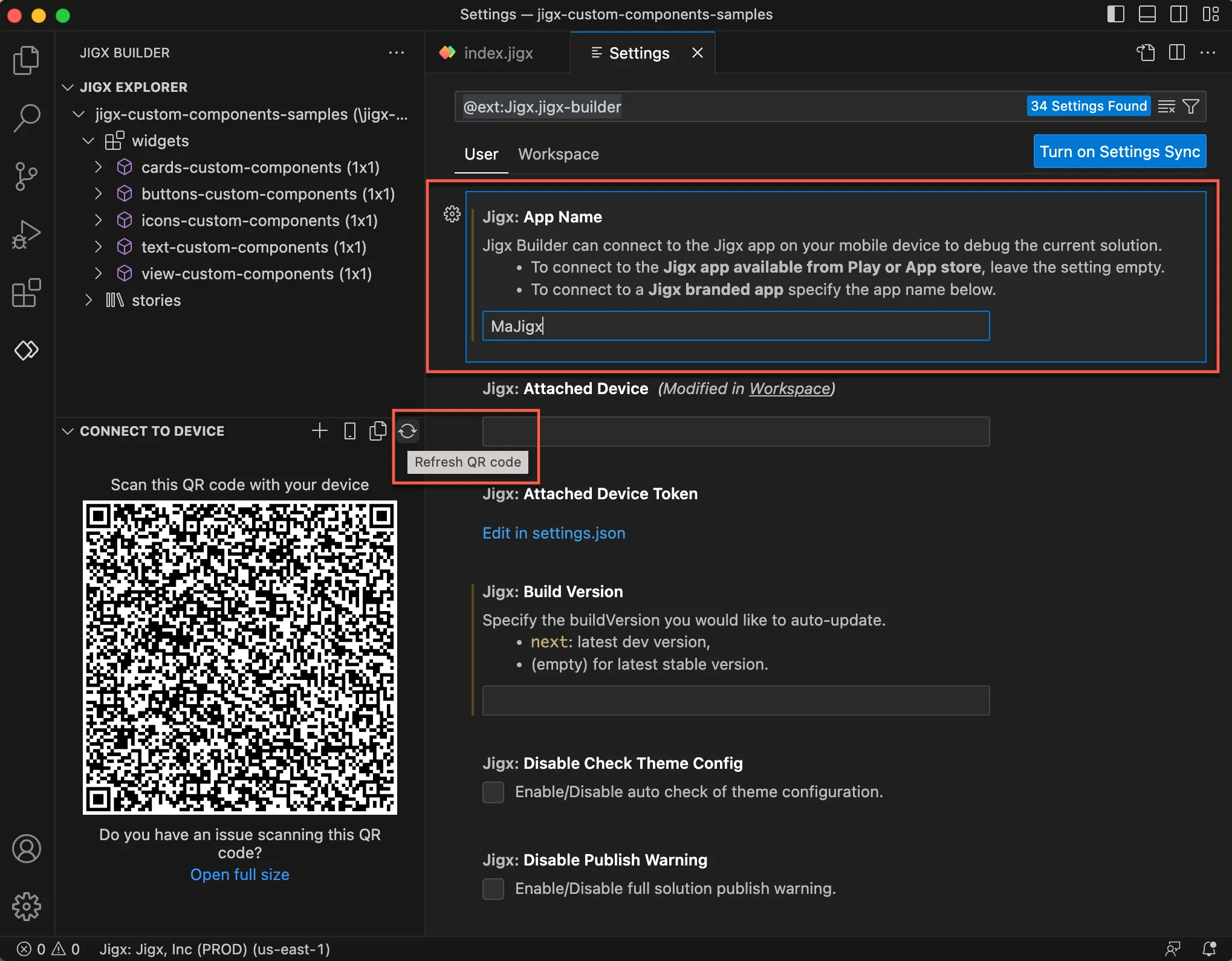
Task: Click the add device plus icon
Action: coord(319,430)
